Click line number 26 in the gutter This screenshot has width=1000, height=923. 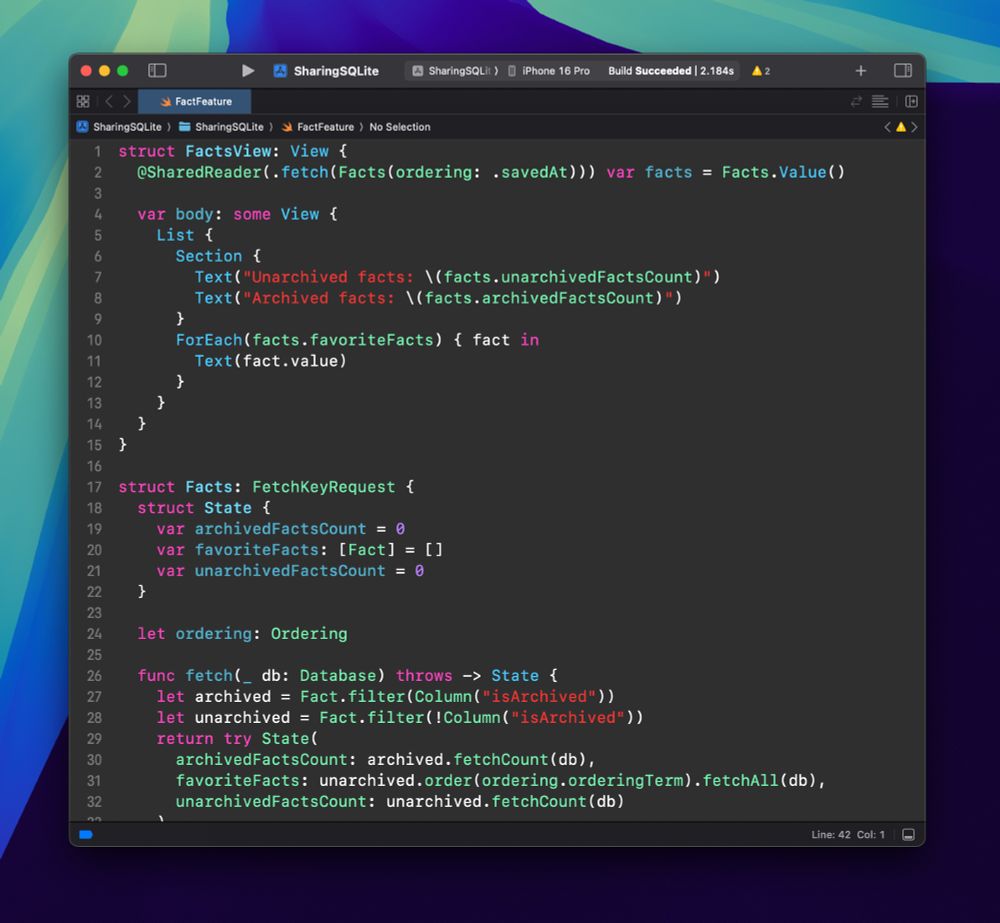click(x=94, y=676)
